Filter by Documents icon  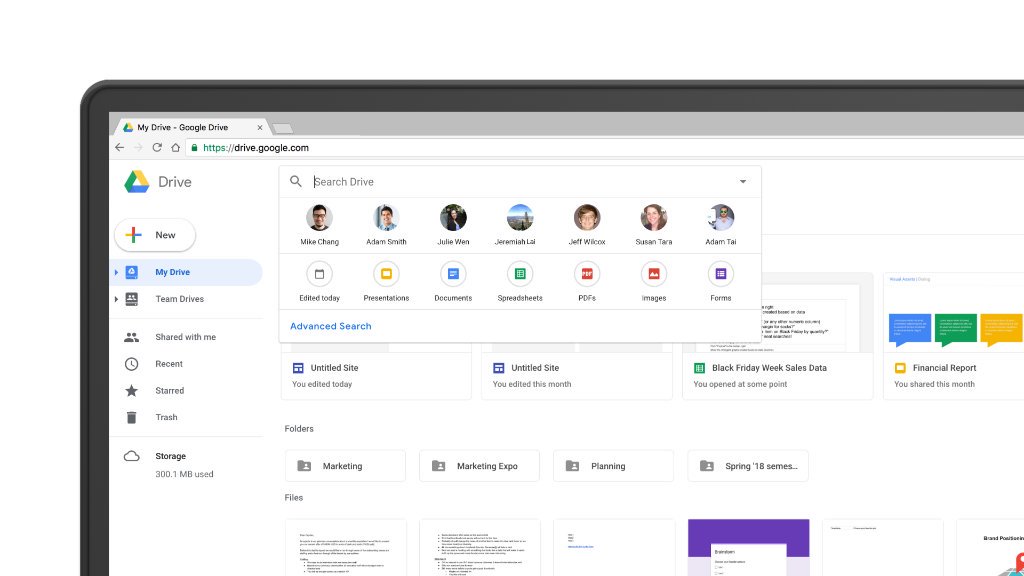tap(453, 274)
